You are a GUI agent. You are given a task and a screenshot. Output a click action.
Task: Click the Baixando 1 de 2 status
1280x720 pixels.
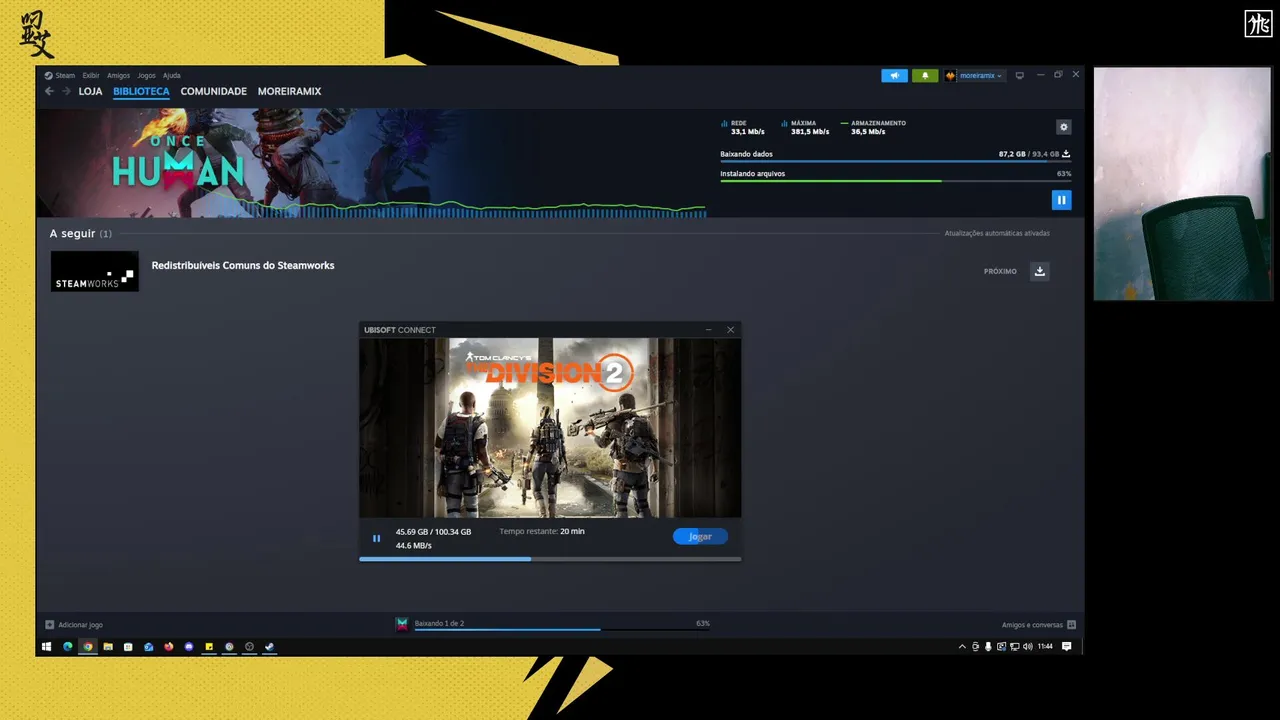(439, 623)
